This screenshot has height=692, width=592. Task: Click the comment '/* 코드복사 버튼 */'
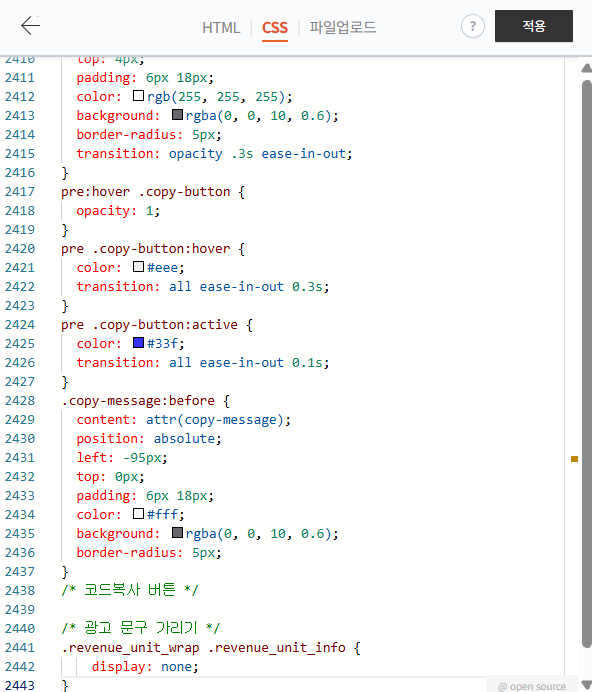point(130,590)
